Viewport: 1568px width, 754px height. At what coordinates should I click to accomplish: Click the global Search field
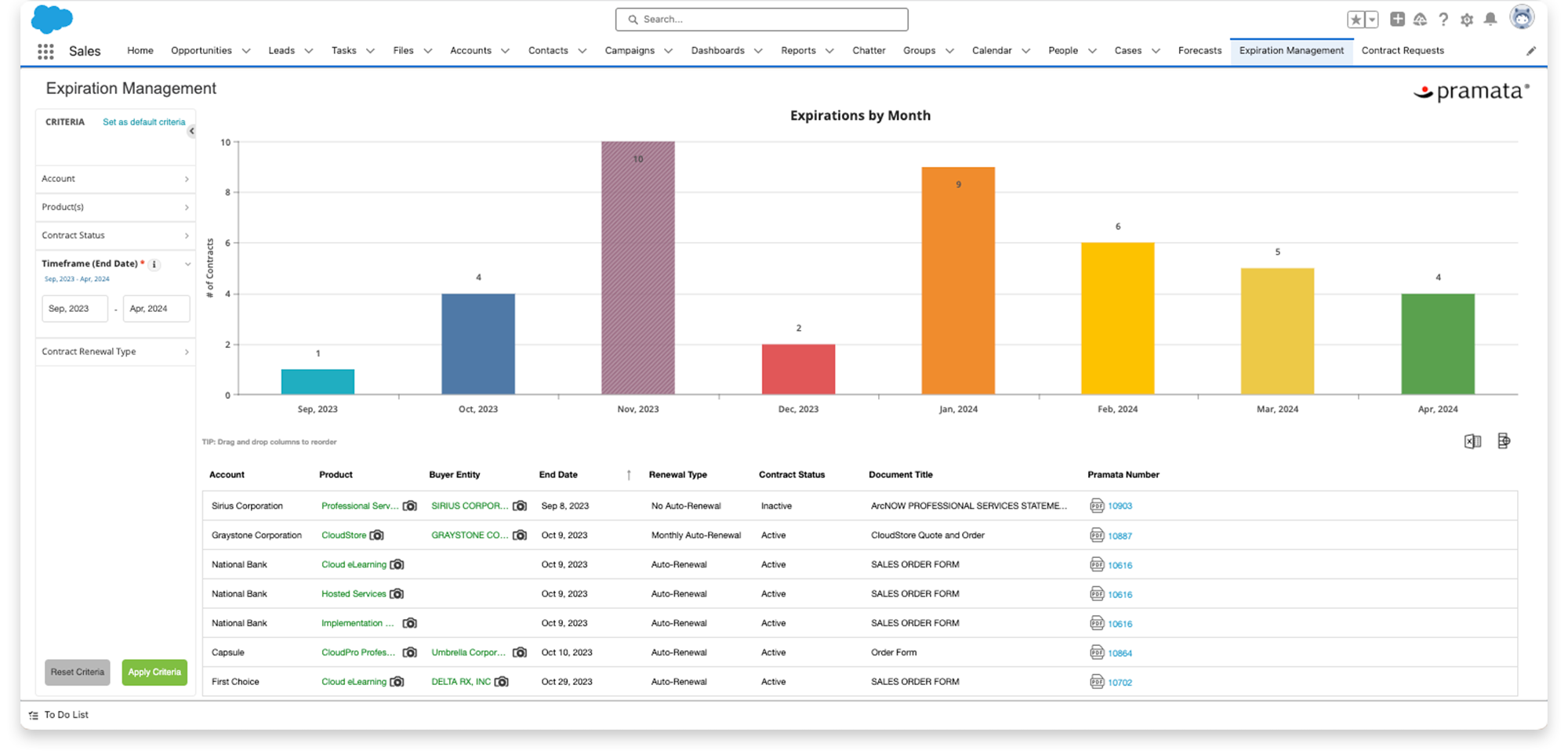click(x=762, y=20)
